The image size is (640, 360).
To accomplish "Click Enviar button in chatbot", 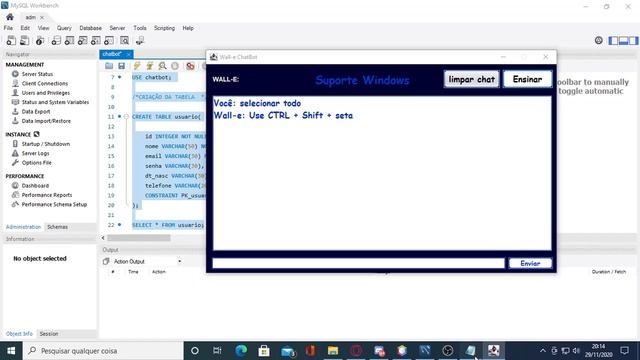I will click(530, 263).
